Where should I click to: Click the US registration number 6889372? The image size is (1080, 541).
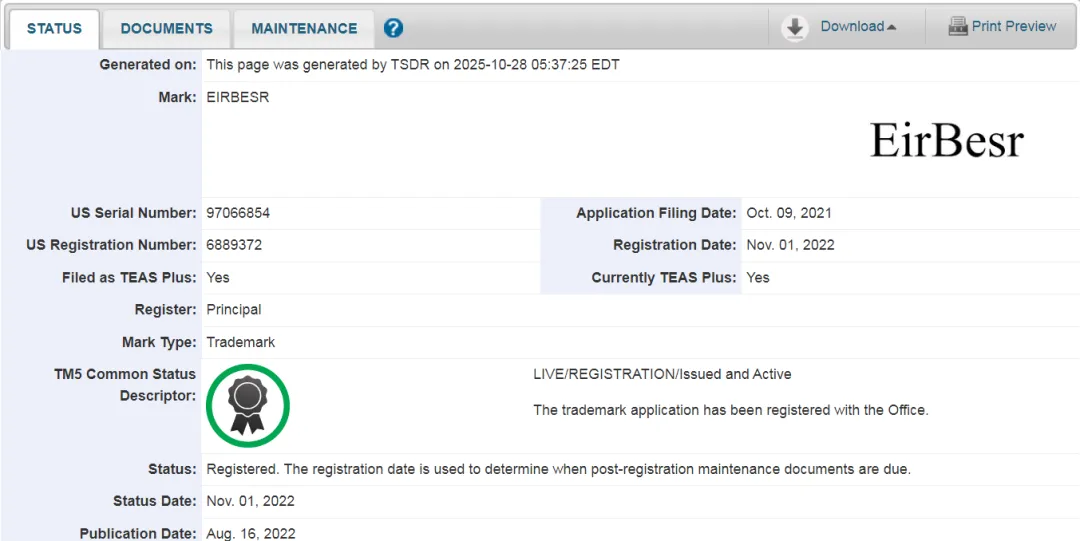click(x=234, y=245)
